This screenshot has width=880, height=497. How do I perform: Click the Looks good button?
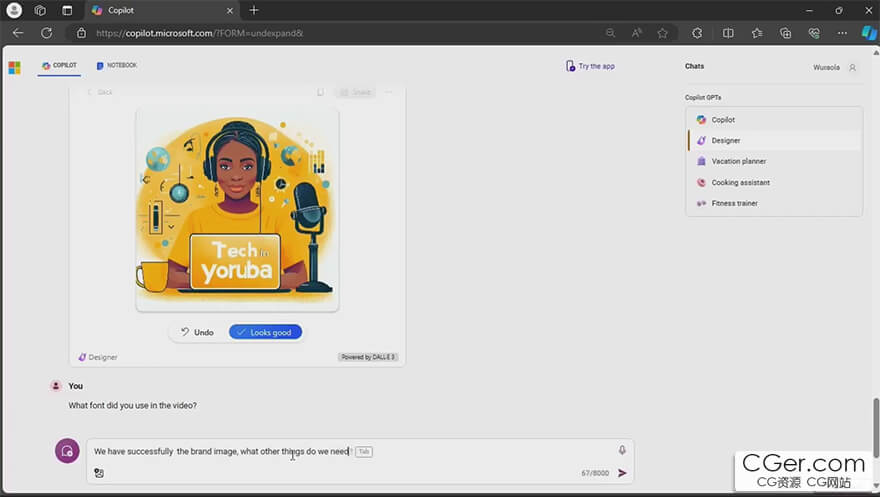click(x=265, y=332)
